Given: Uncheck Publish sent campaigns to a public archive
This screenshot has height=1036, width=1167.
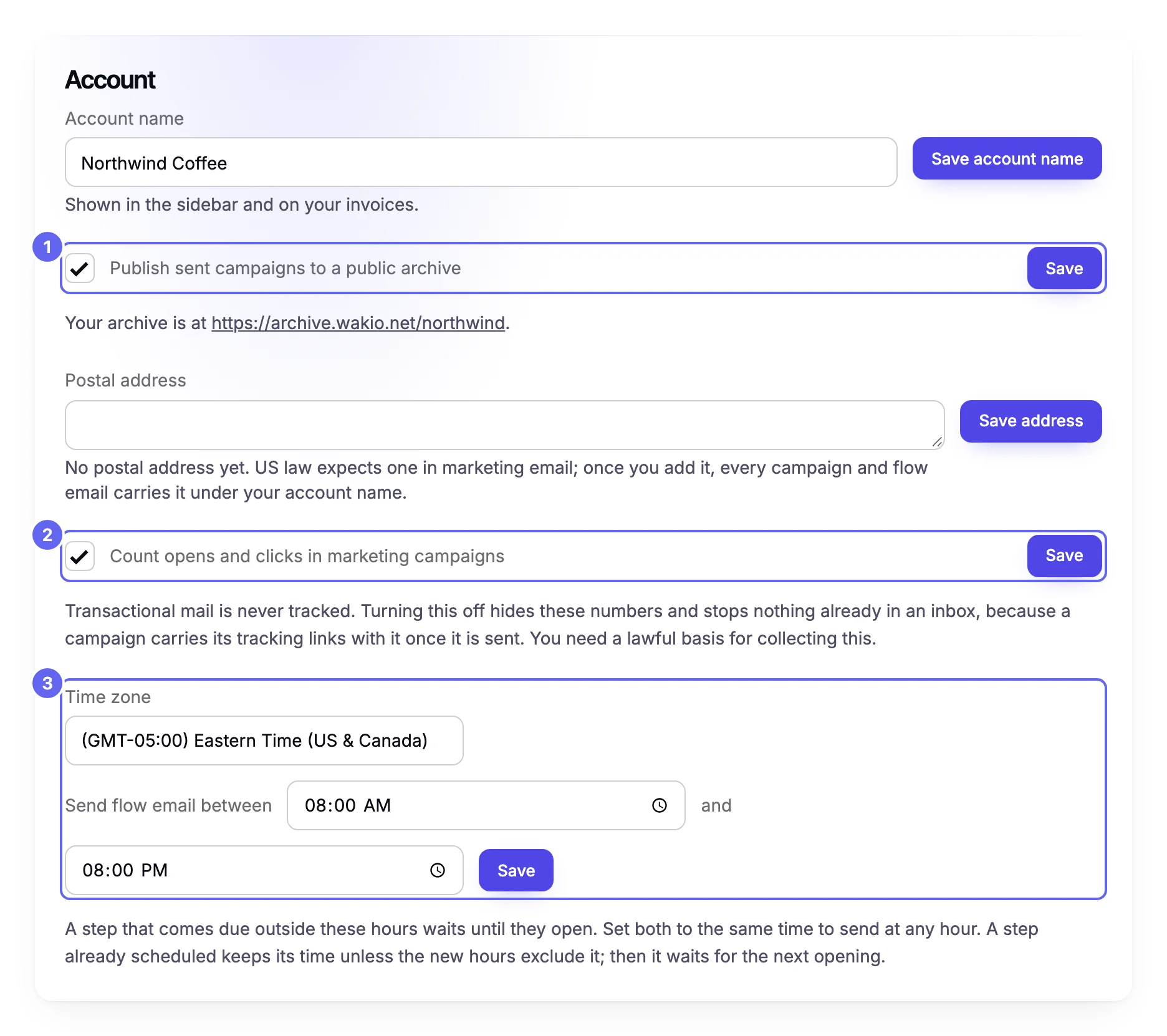Looking at the screenshot, I should [x=80, y=268].
